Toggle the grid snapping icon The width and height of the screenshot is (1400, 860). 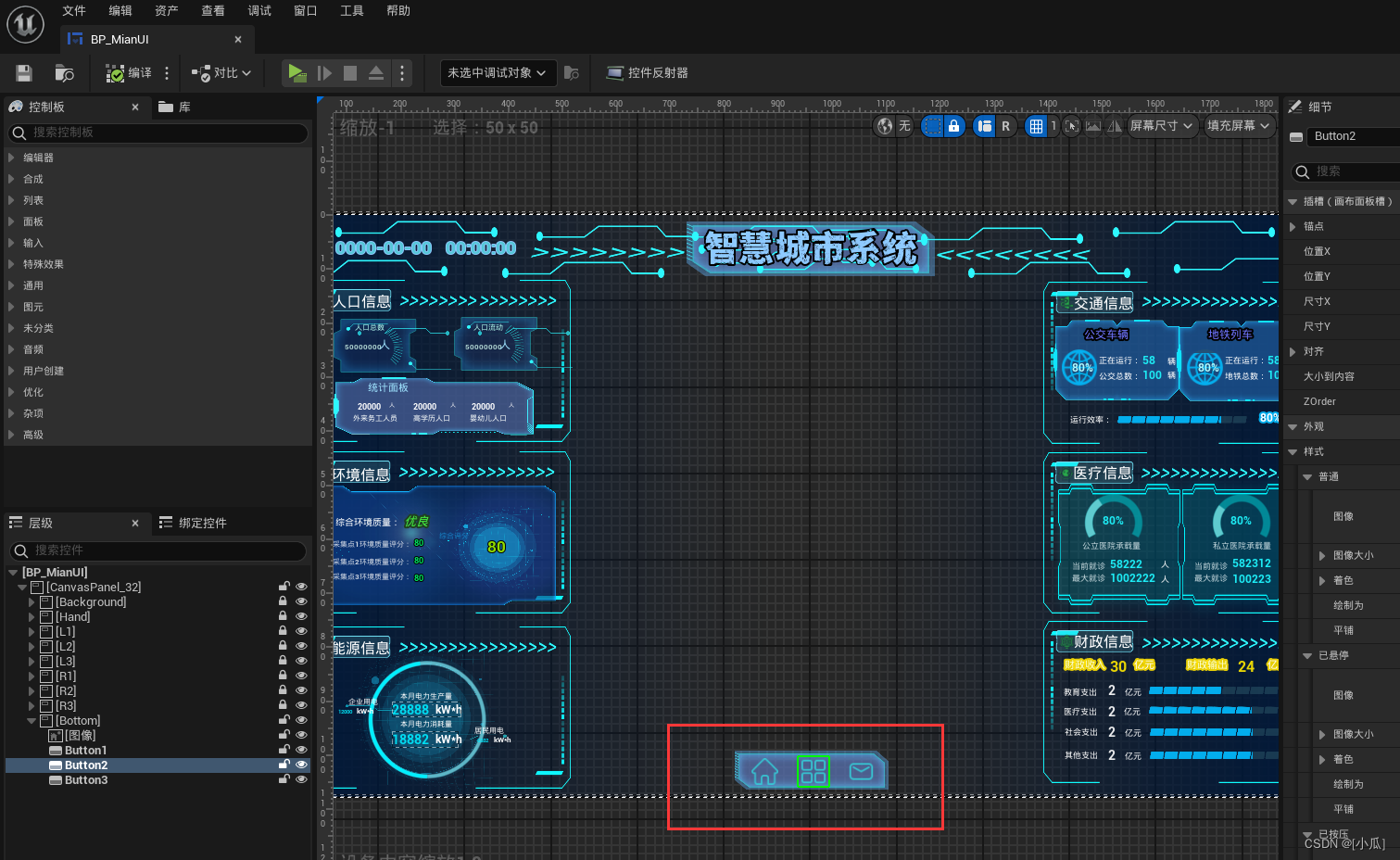1036,126
